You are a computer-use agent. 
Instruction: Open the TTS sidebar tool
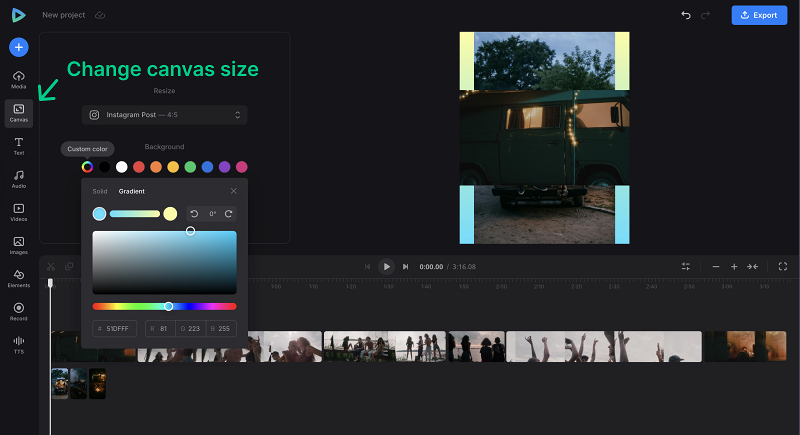tap(19, 345)
